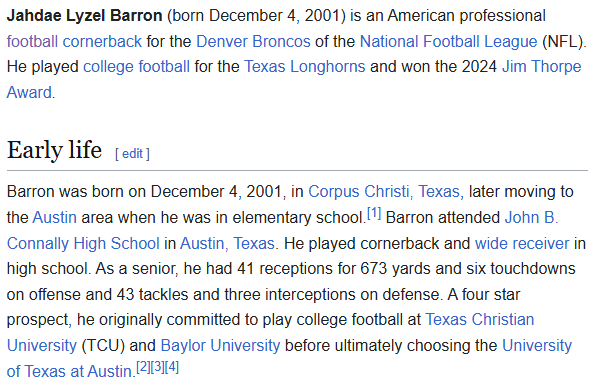Viewport: 595px width, 389px height.
Task: Open the Baylor University link
Action: (x=220, y=345)
